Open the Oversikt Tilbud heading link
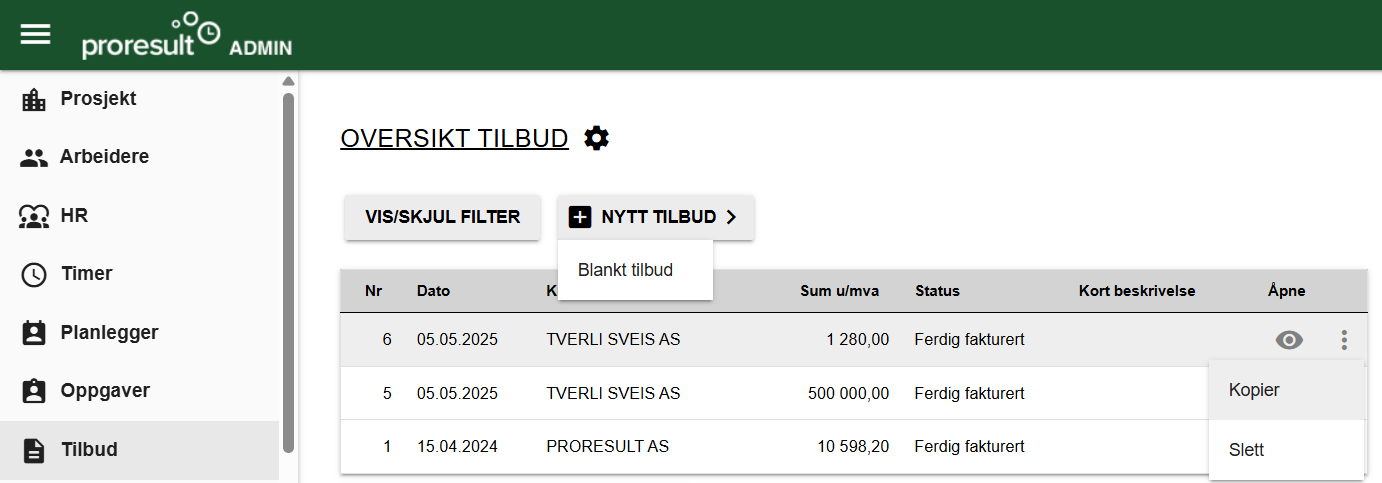 tap(454, 138)
